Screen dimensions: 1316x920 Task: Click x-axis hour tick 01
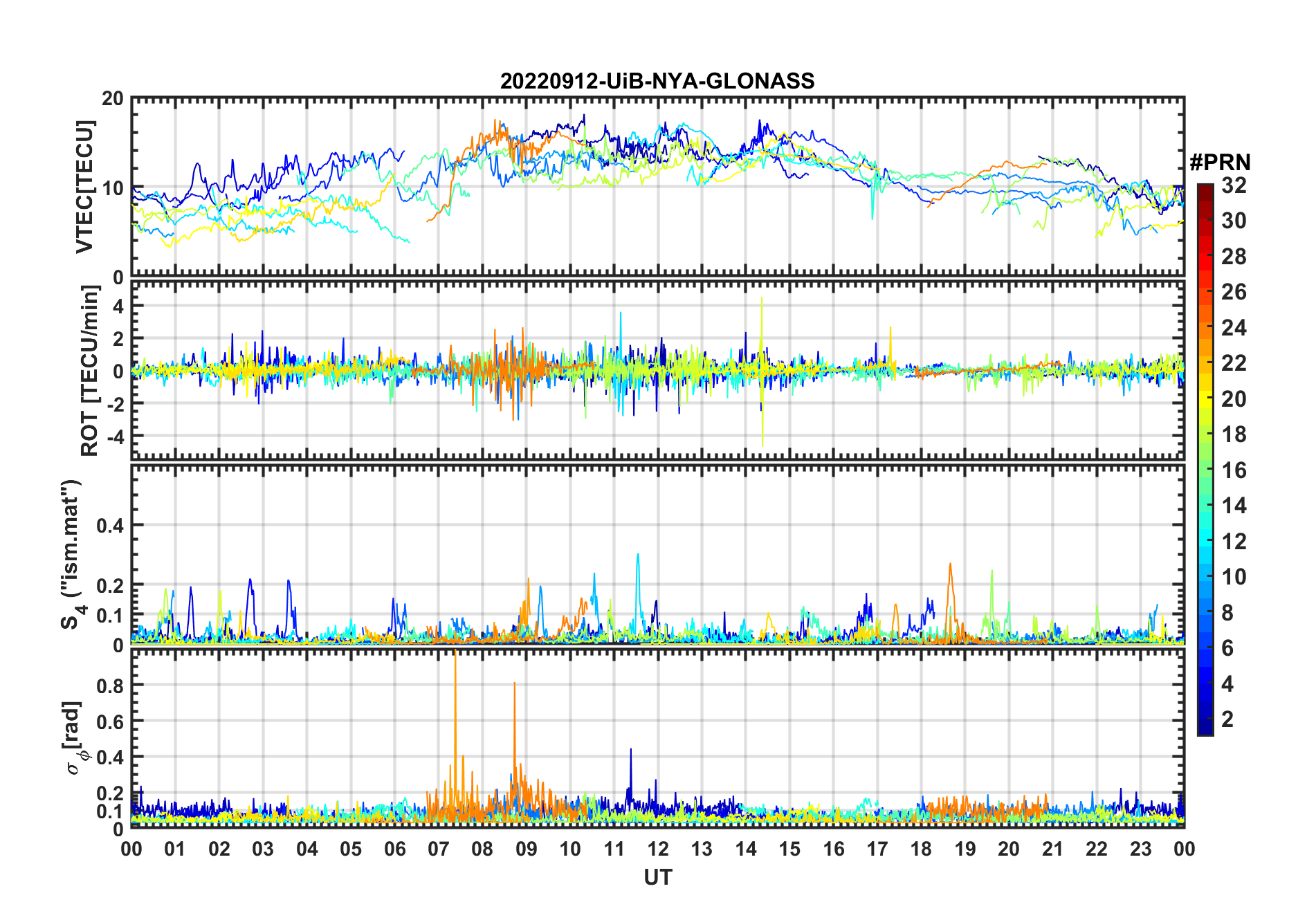175,849
